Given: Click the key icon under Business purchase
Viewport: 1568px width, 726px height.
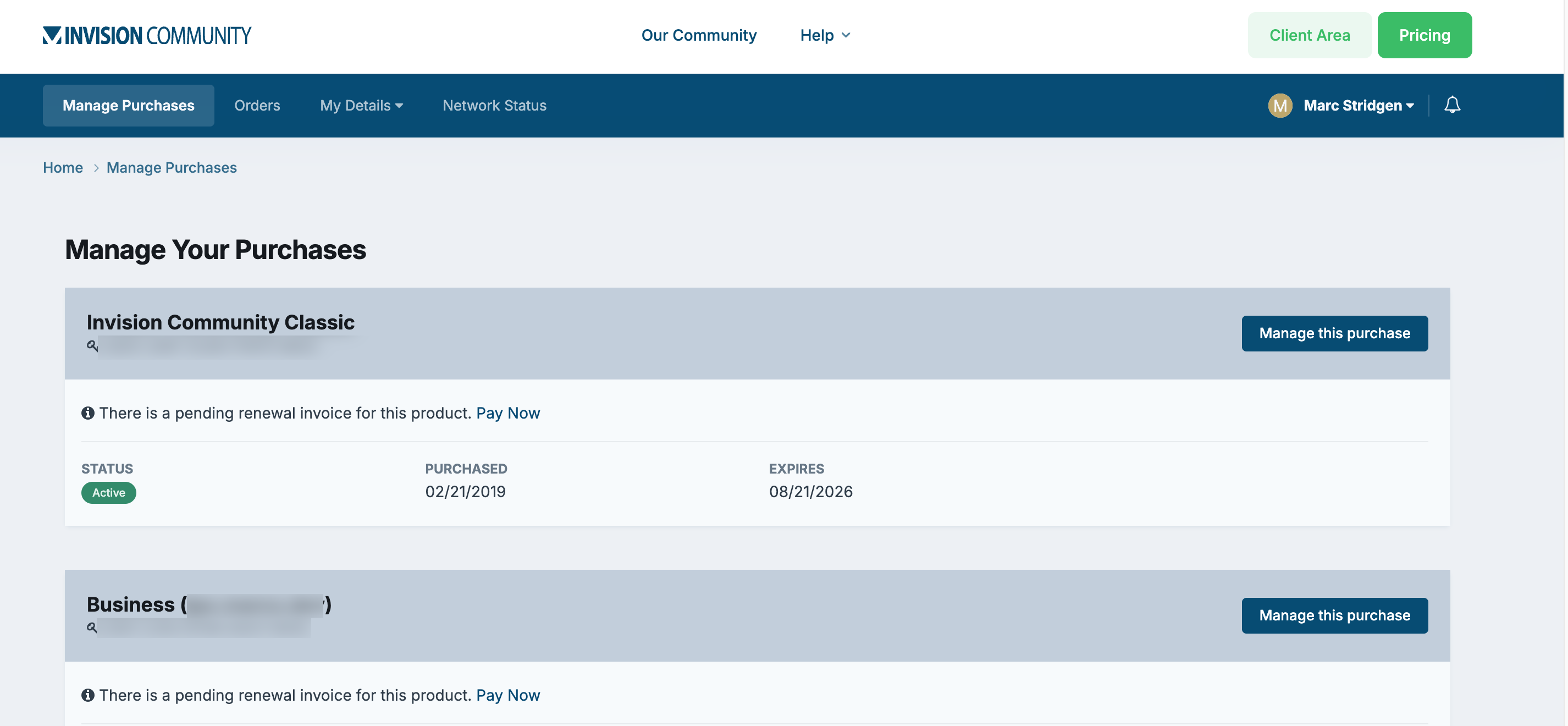Looking at the screenshot, I should [92, 628].
